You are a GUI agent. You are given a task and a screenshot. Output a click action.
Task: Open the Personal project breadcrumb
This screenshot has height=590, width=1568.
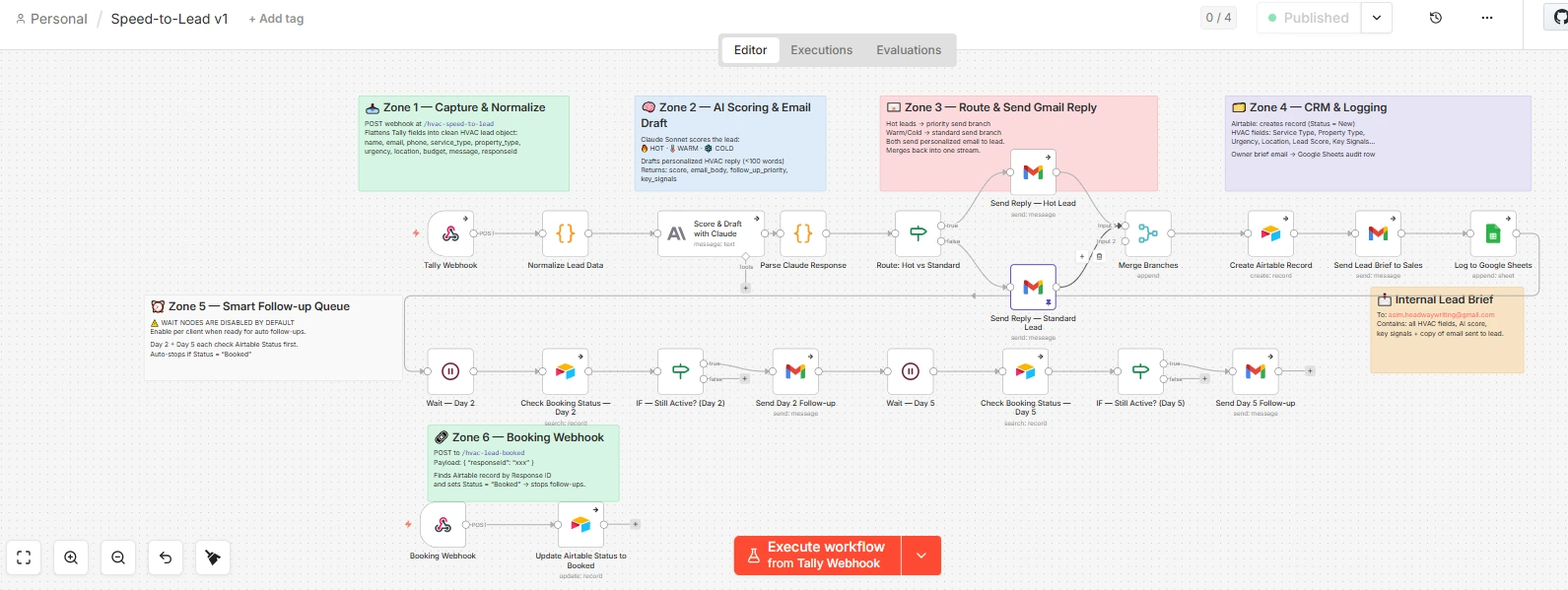tap(51, 19)
